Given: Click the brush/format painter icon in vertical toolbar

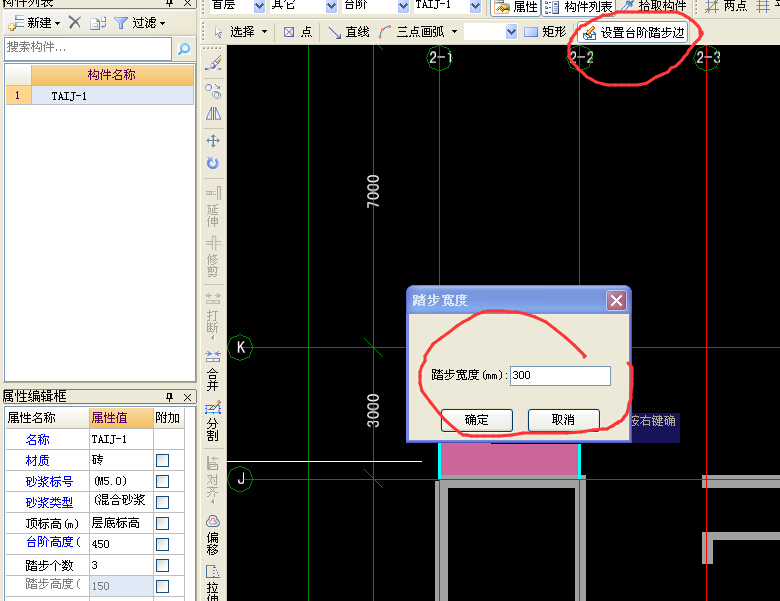Looking at the screenshot, I should coord(213,63).
